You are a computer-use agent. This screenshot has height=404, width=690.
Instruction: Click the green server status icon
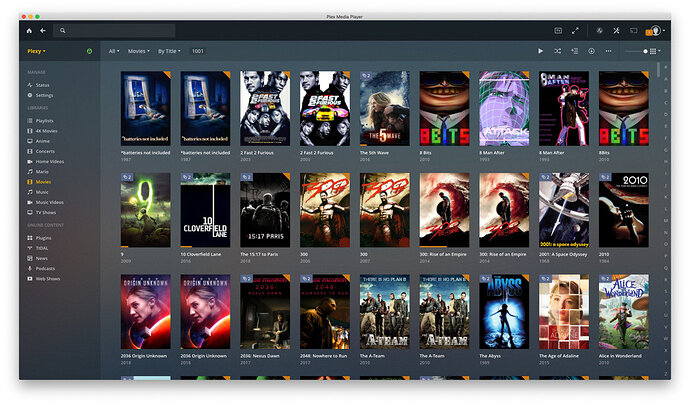tap(89, 51)
